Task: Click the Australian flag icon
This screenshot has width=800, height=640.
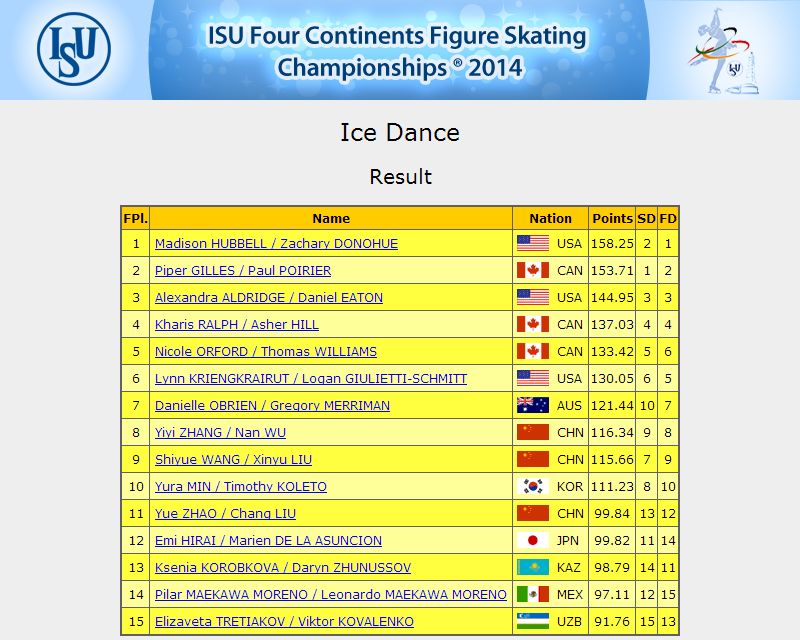Action: click(533, 405)
